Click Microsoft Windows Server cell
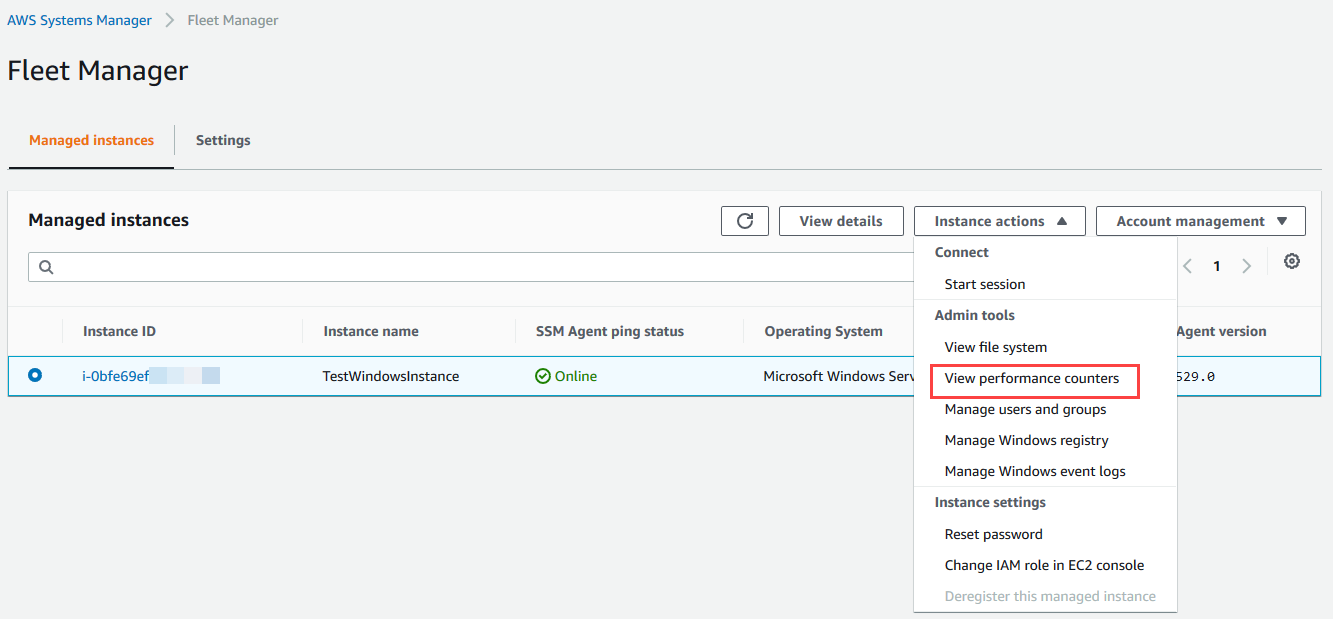 (838, 376)
